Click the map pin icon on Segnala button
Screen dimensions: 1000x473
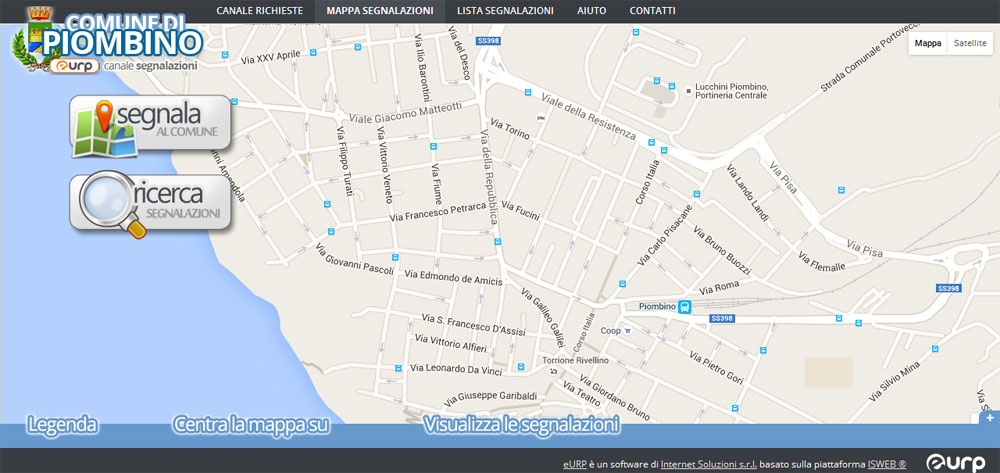(x=104, y=116)
